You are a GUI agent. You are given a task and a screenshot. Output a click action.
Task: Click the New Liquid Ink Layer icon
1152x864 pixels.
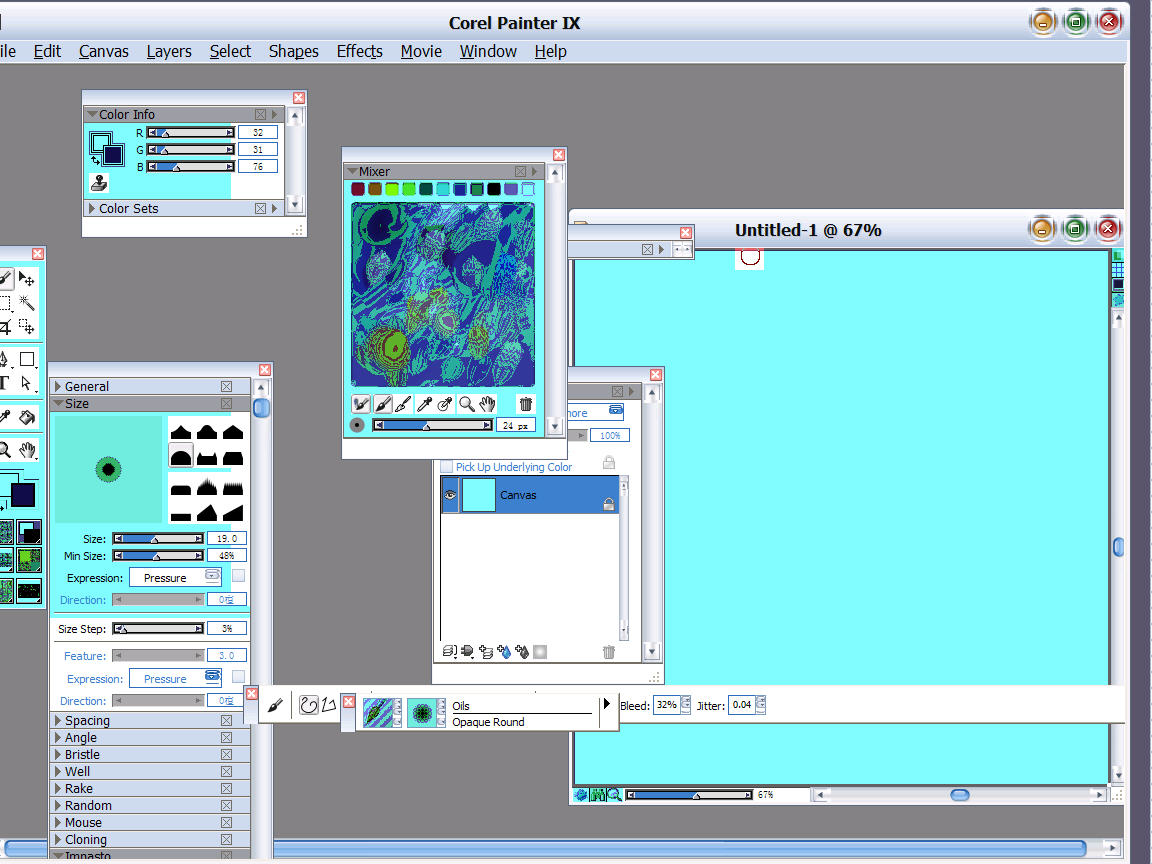pyautogui.click(x=522, y=652)
